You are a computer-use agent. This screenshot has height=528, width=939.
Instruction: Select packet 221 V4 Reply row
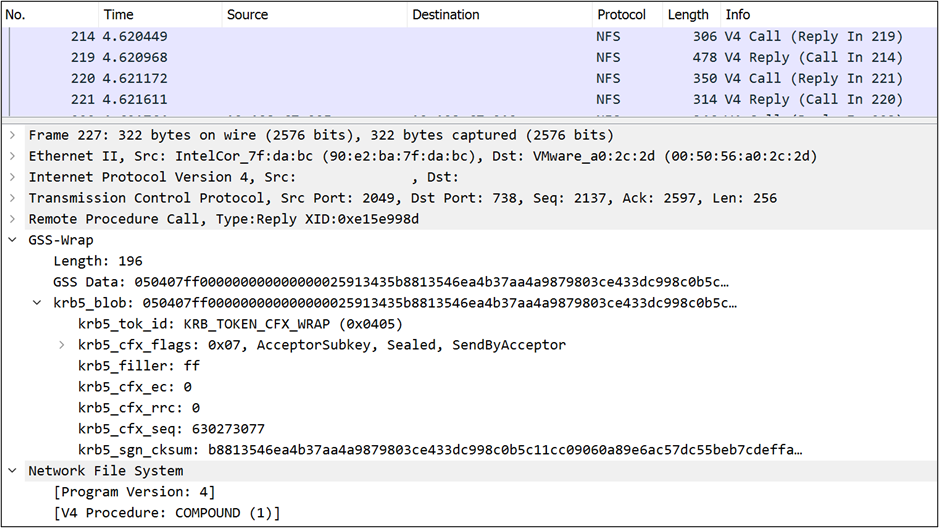[470, 99]
